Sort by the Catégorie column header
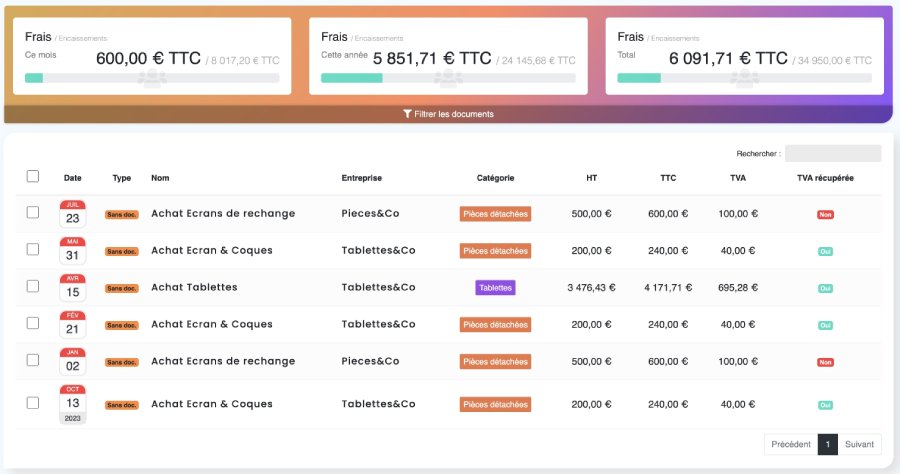The image size is (900, 474). [495, 178]
